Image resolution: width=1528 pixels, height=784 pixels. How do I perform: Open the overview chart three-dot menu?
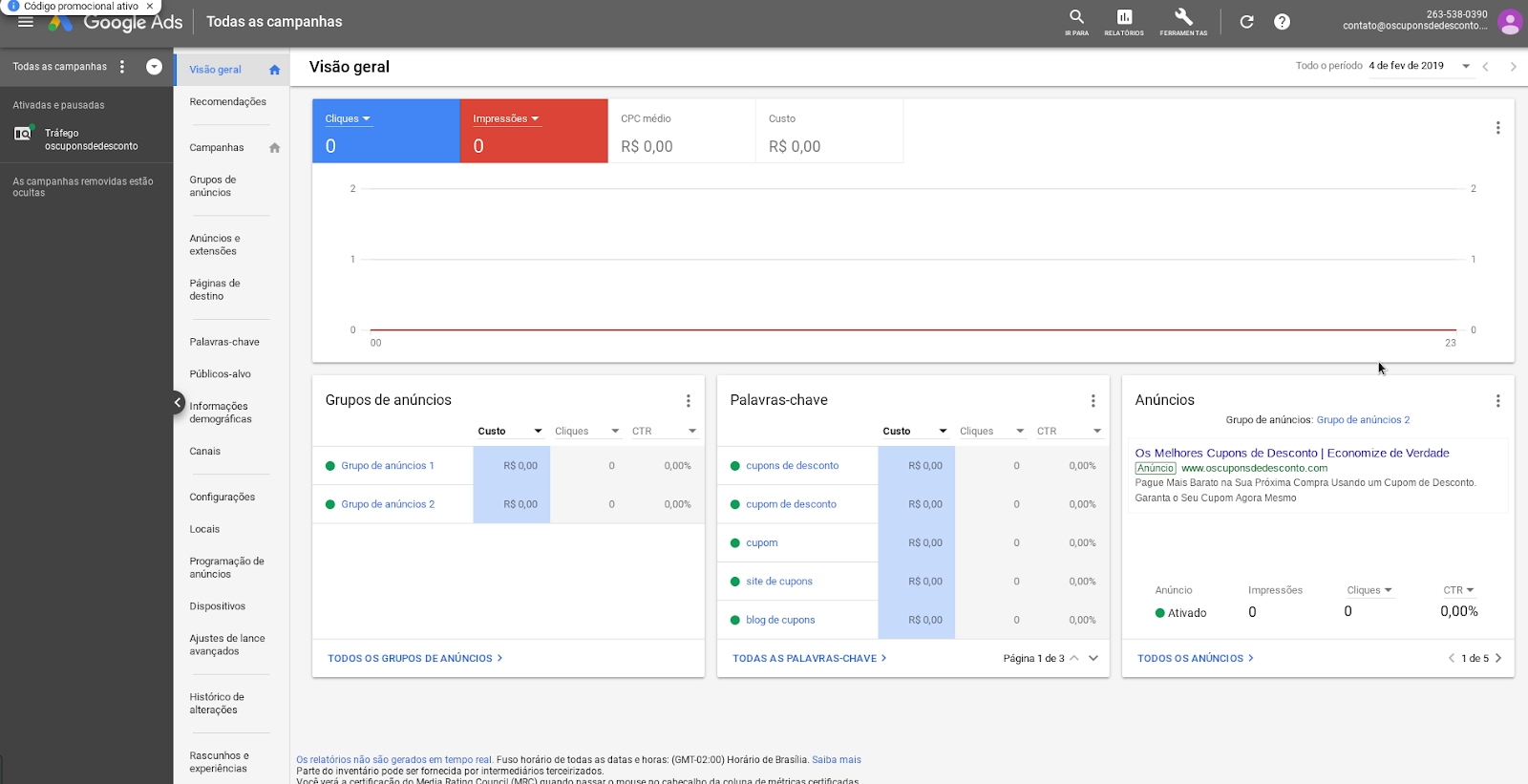click(x=1497, y=128)
